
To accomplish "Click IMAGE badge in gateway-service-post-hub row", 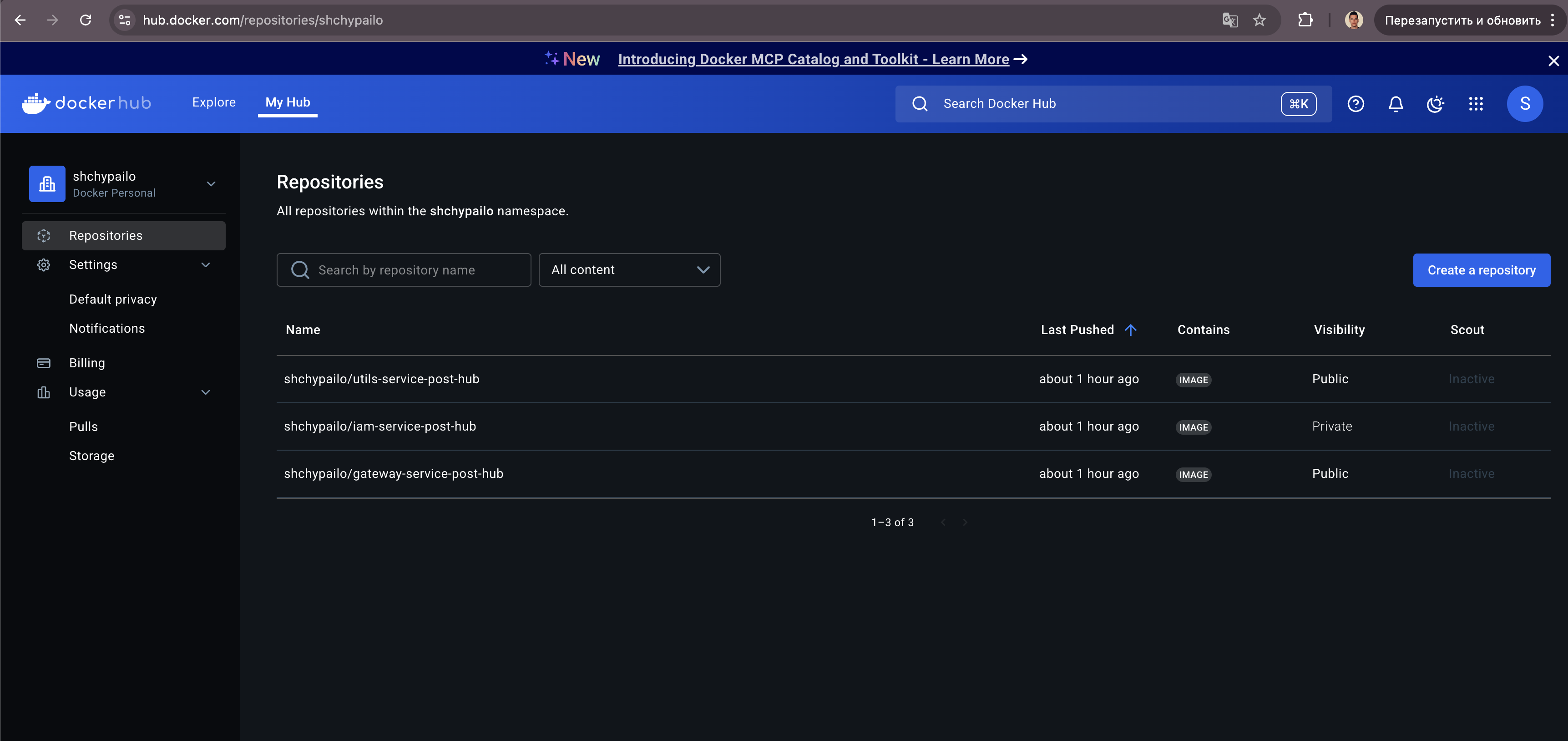I will [1194, 475].
